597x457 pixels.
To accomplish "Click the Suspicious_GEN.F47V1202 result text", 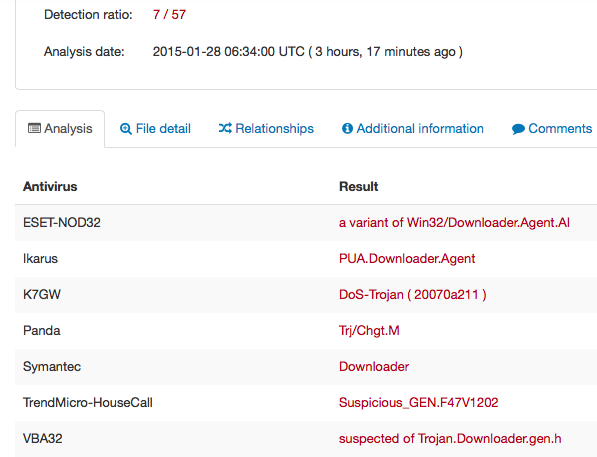I will tap(418, 403).
